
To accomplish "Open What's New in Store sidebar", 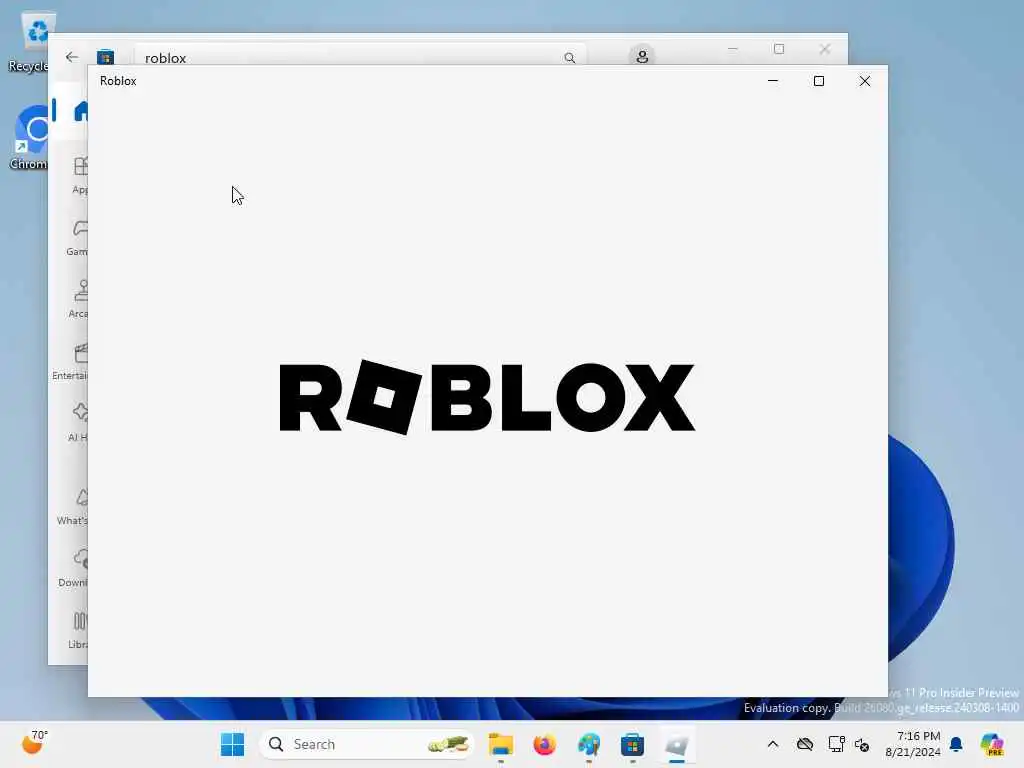I will 72,506.
